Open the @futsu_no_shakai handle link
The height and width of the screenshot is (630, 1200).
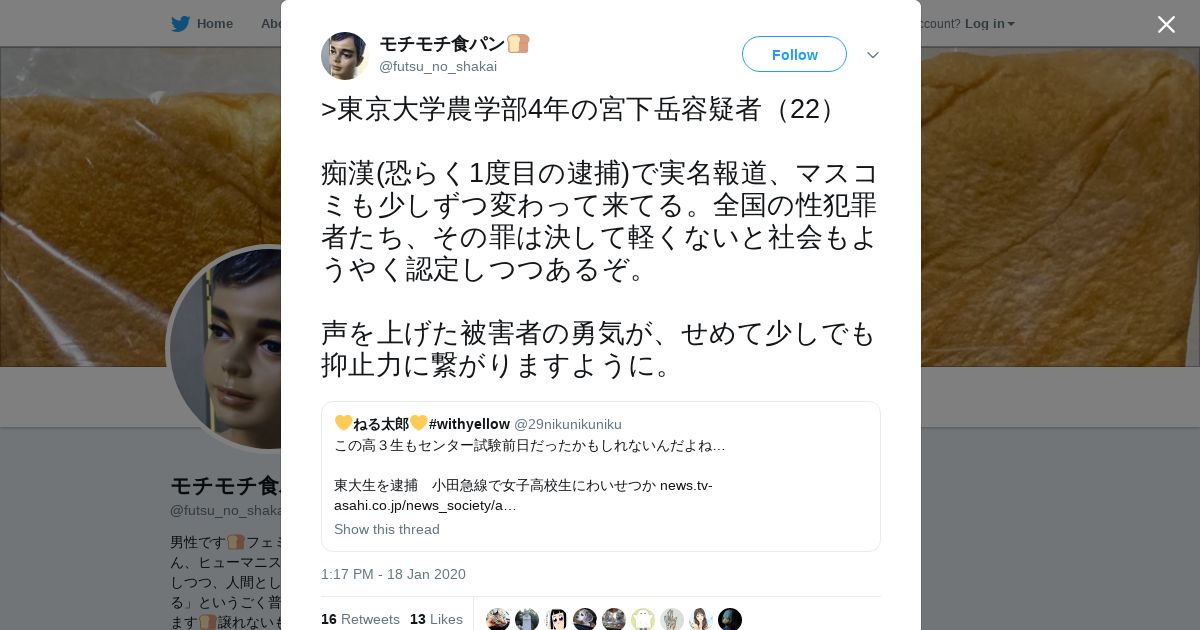pos(438,66)
